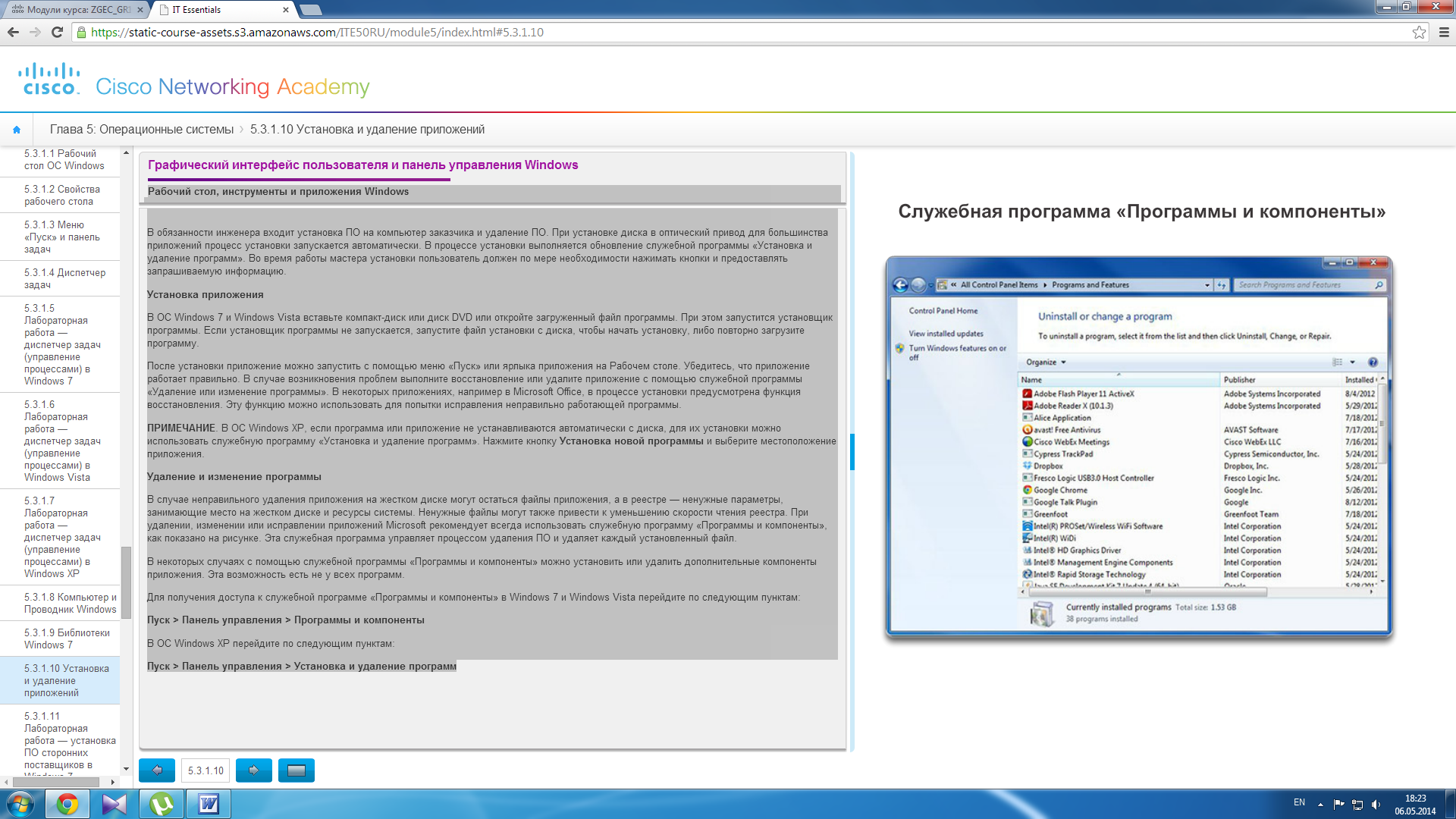Click page number field 5.3.1.10
Screen dimensions: 1456x819
pyautogui.click(x=206, y=770)
